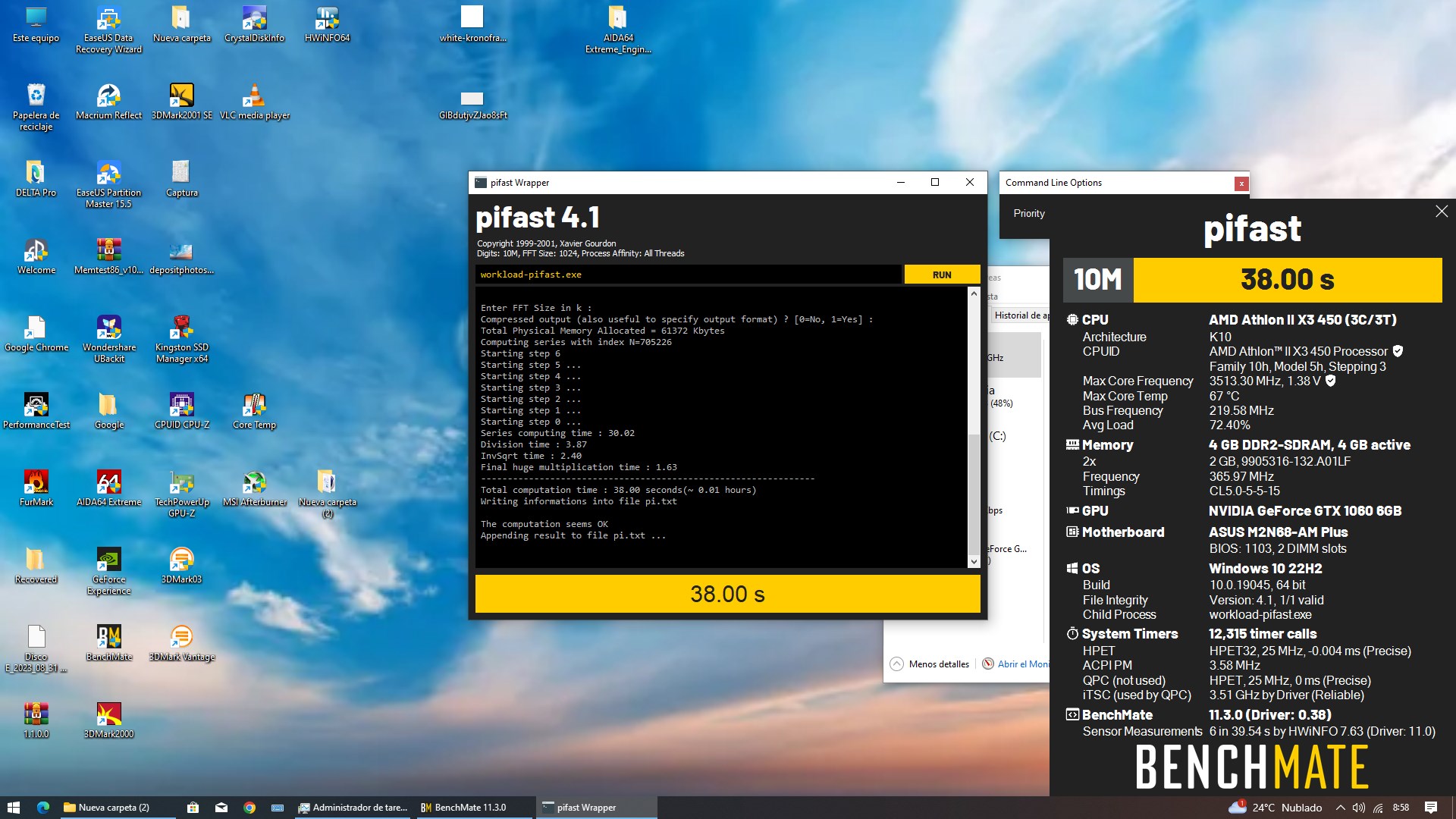Launch GeForce Experience shortcut
The height and width of the screenshot is (819, 1456).
108,571
